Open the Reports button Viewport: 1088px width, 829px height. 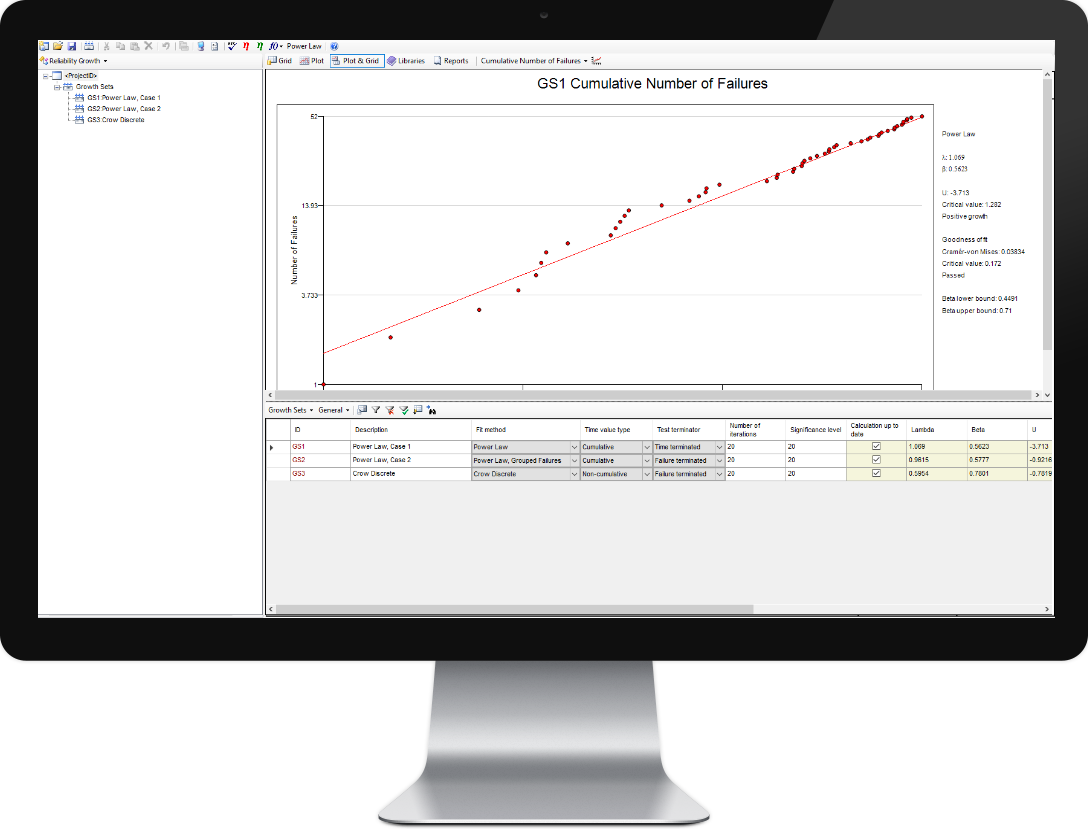[x=451, y=61]
